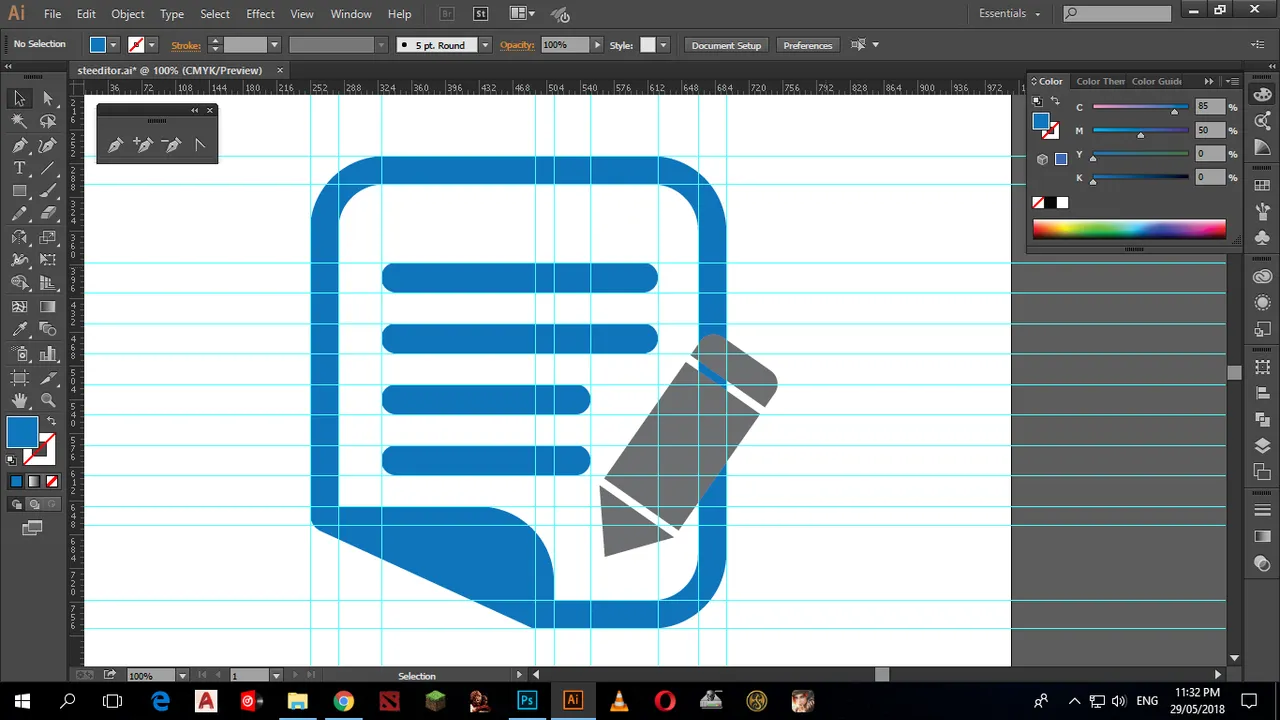The image size is (1280, 720).
Task: Set Color mode button below fill swatch
Action: (16, 482)
